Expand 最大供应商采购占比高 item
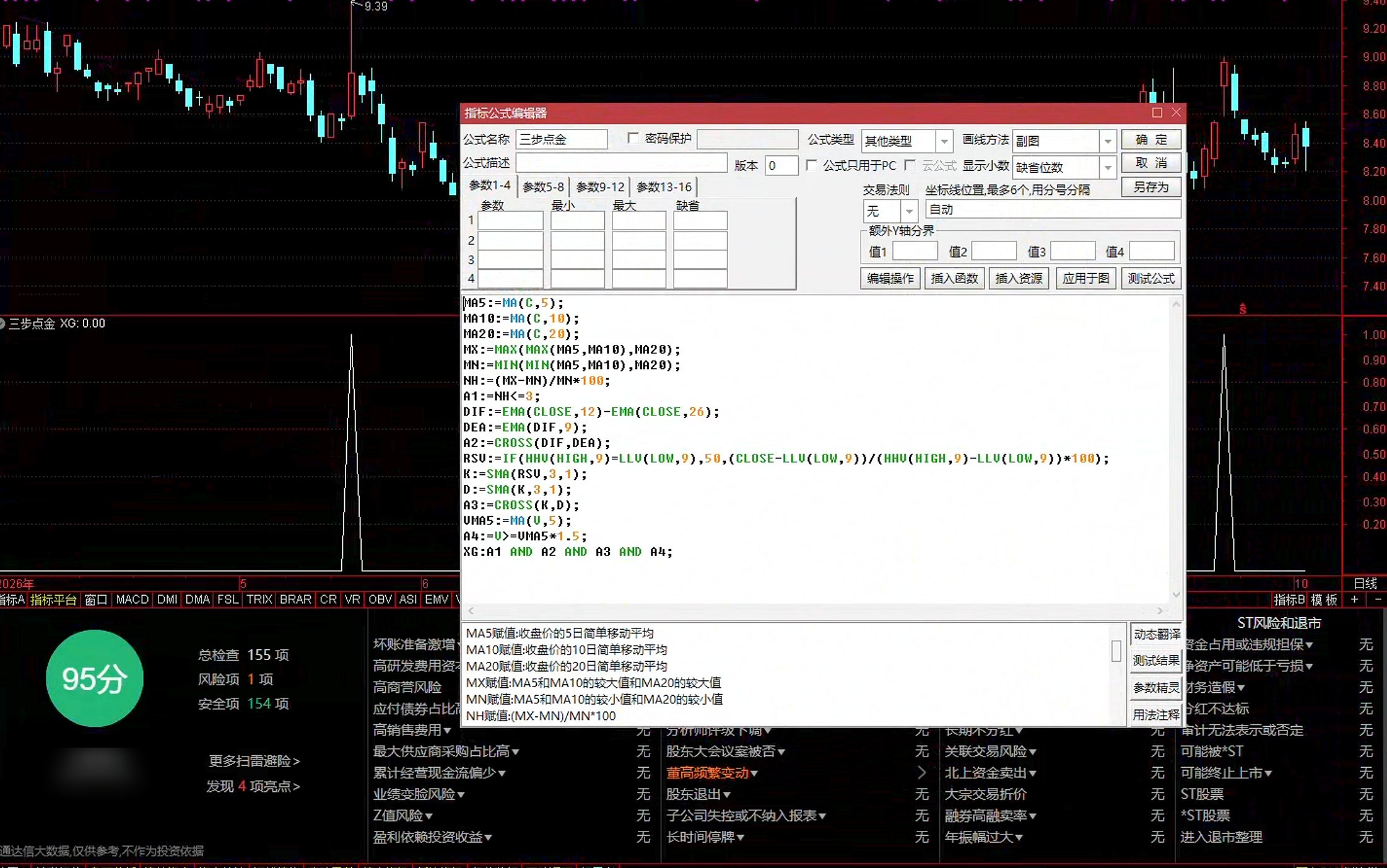Image resolution: width=1387 pixels, height=868 pixels. [446, 752]
